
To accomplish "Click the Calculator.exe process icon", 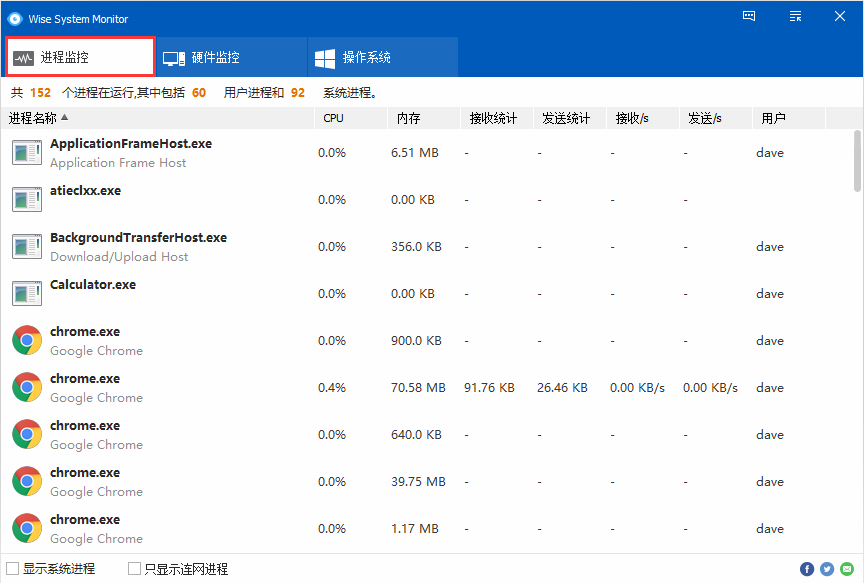I will 27,293.
